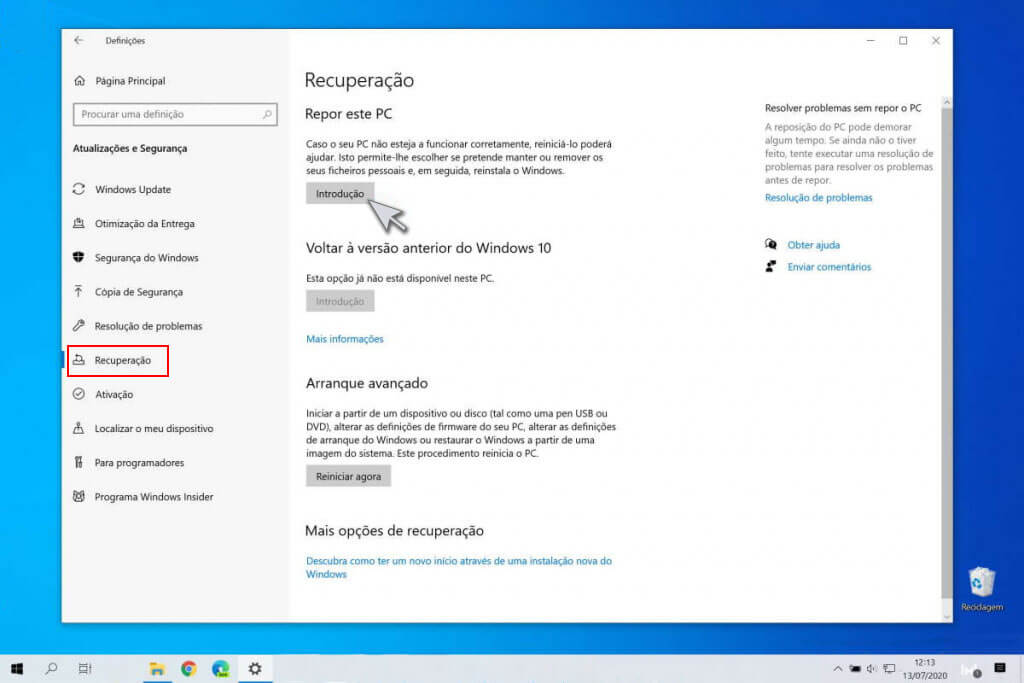1024x683 pixels.
Task: Select Ativação in sidebar
Action: [114, 394]
